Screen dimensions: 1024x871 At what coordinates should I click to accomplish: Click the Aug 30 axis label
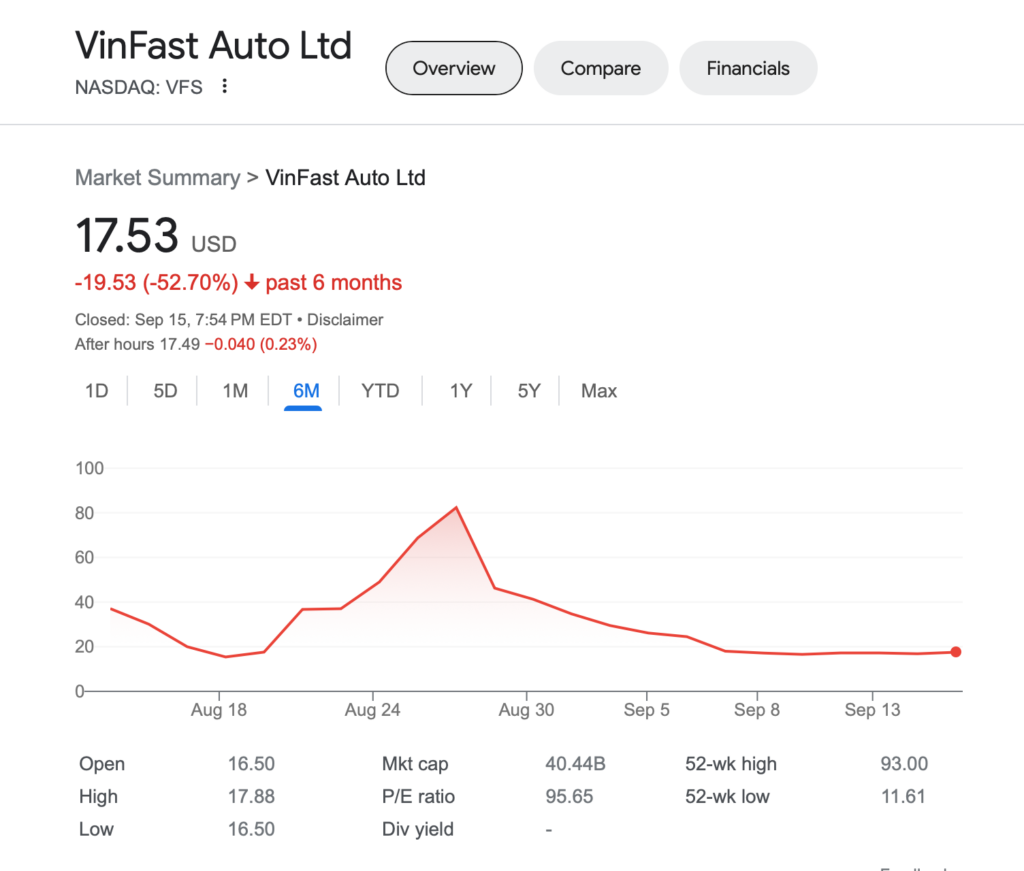(x=526, y=710)
